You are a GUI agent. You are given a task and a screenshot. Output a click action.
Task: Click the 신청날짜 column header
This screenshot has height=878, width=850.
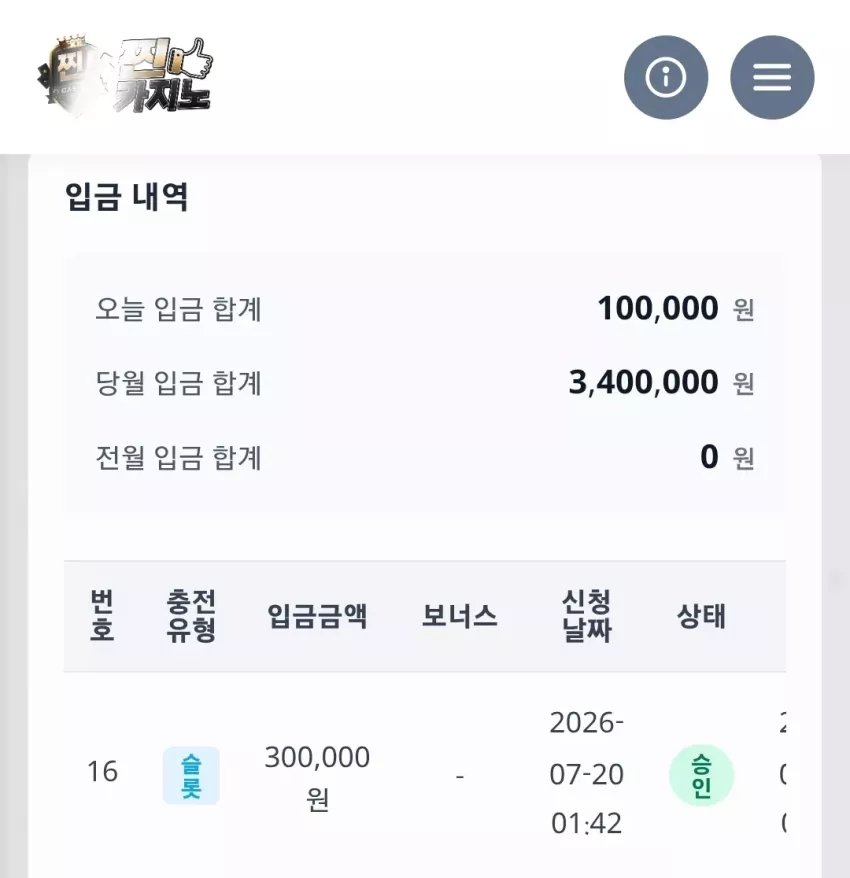pos(586,616)
